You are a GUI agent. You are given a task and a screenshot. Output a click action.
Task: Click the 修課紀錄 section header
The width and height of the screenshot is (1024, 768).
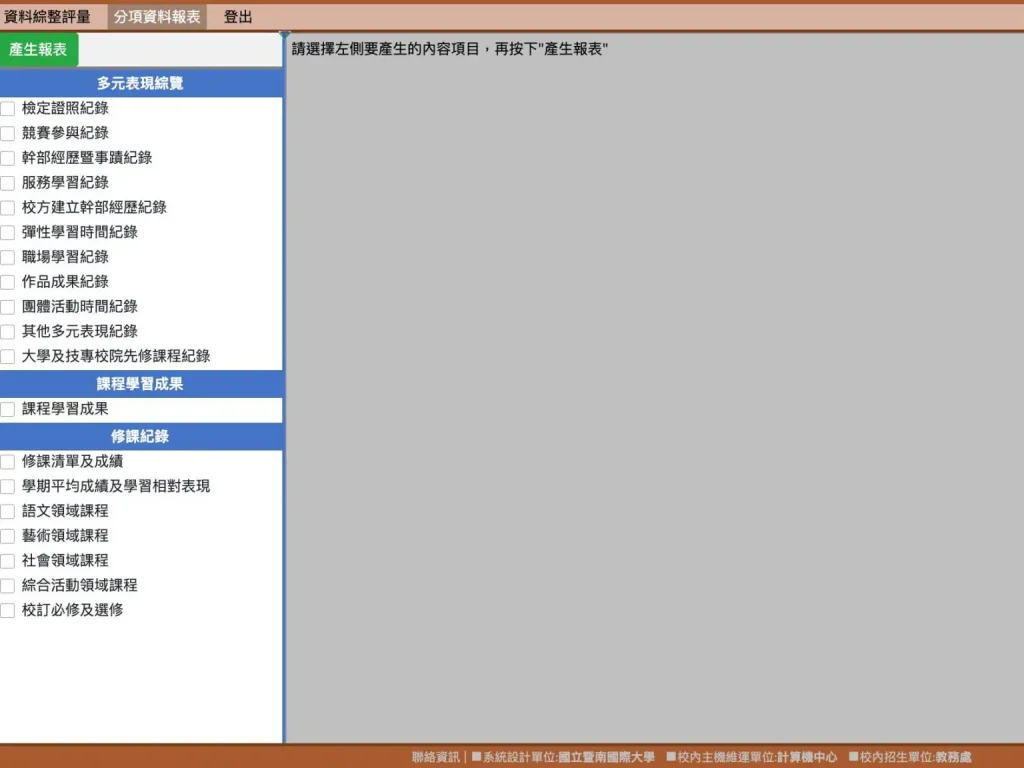(141, 436)
